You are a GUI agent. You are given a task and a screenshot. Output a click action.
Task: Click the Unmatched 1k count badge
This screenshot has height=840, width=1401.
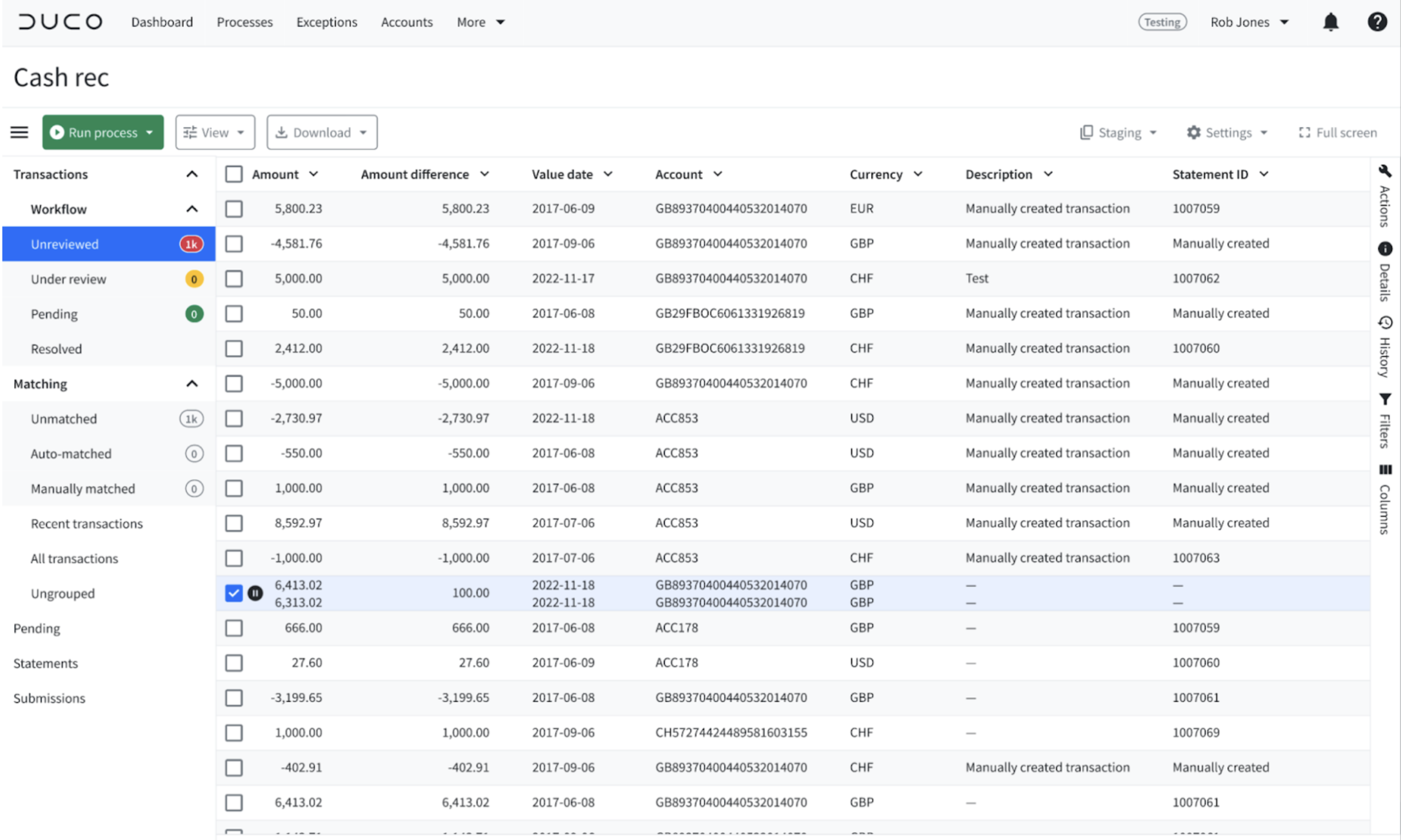click(191, 419)
